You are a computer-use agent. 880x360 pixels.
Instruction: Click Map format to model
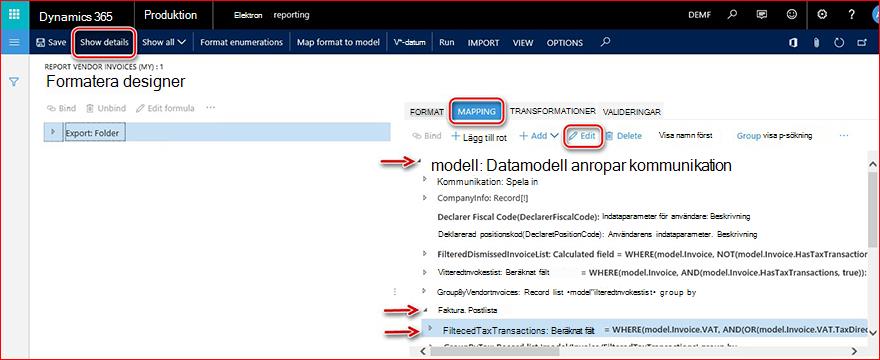tap(338, 42)
